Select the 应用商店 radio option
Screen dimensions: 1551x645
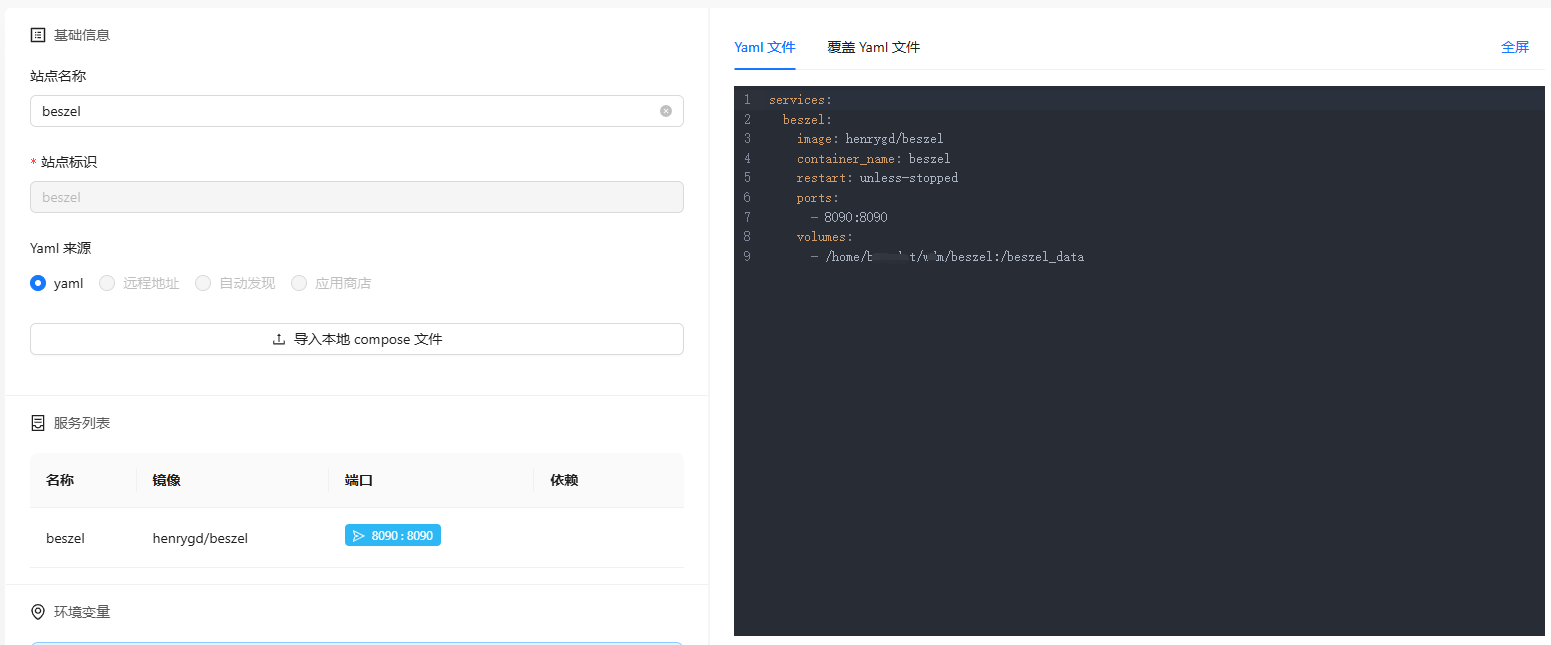click(x=299, y=283)
